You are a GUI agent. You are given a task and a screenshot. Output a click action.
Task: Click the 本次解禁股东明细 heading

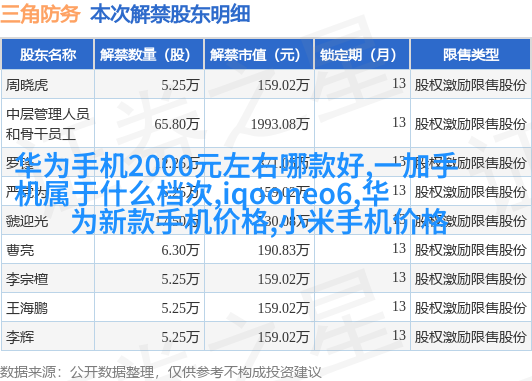(x=170, y=14)
